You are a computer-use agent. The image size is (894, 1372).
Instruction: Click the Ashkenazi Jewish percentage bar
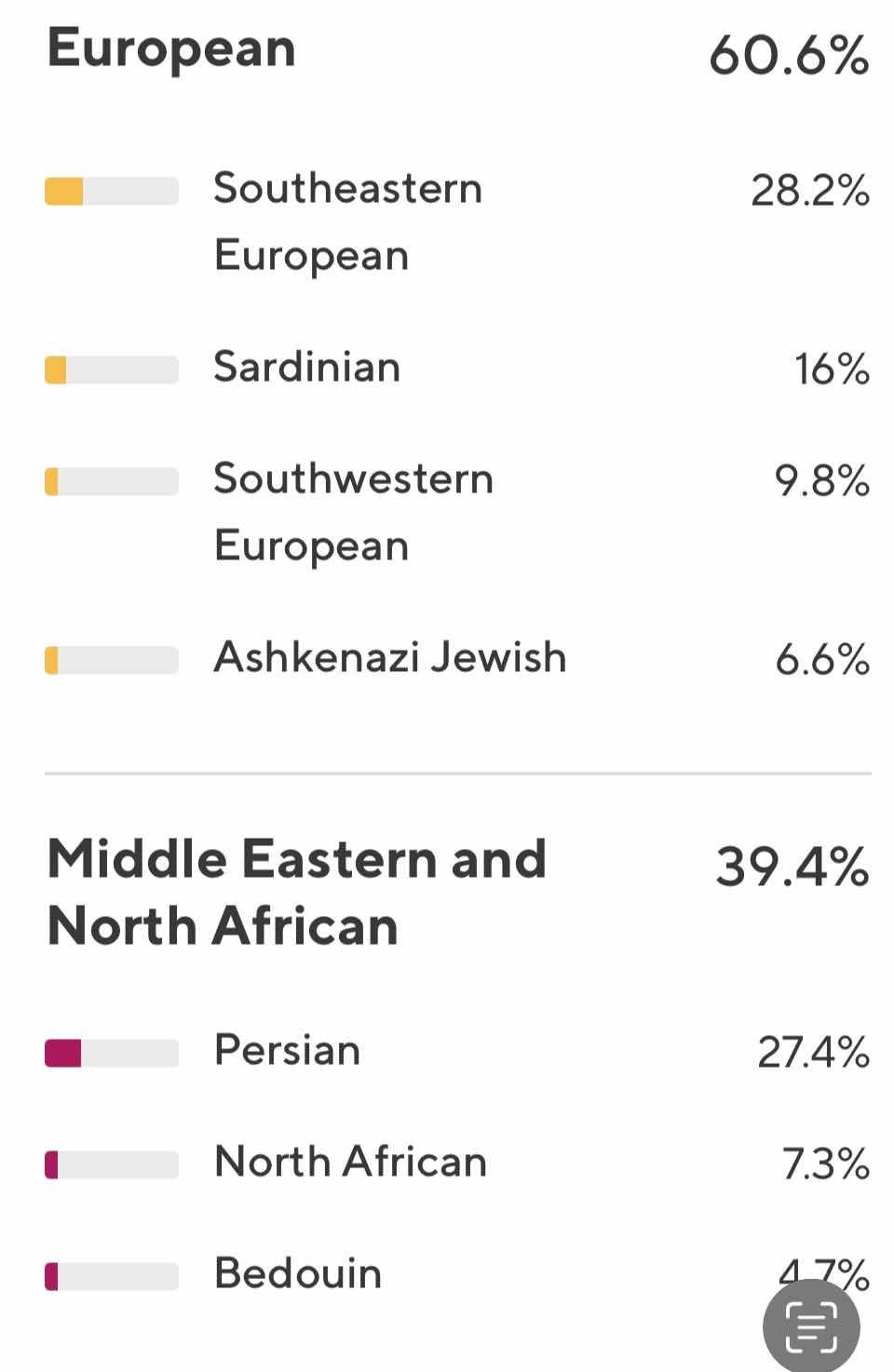point(112,660)
